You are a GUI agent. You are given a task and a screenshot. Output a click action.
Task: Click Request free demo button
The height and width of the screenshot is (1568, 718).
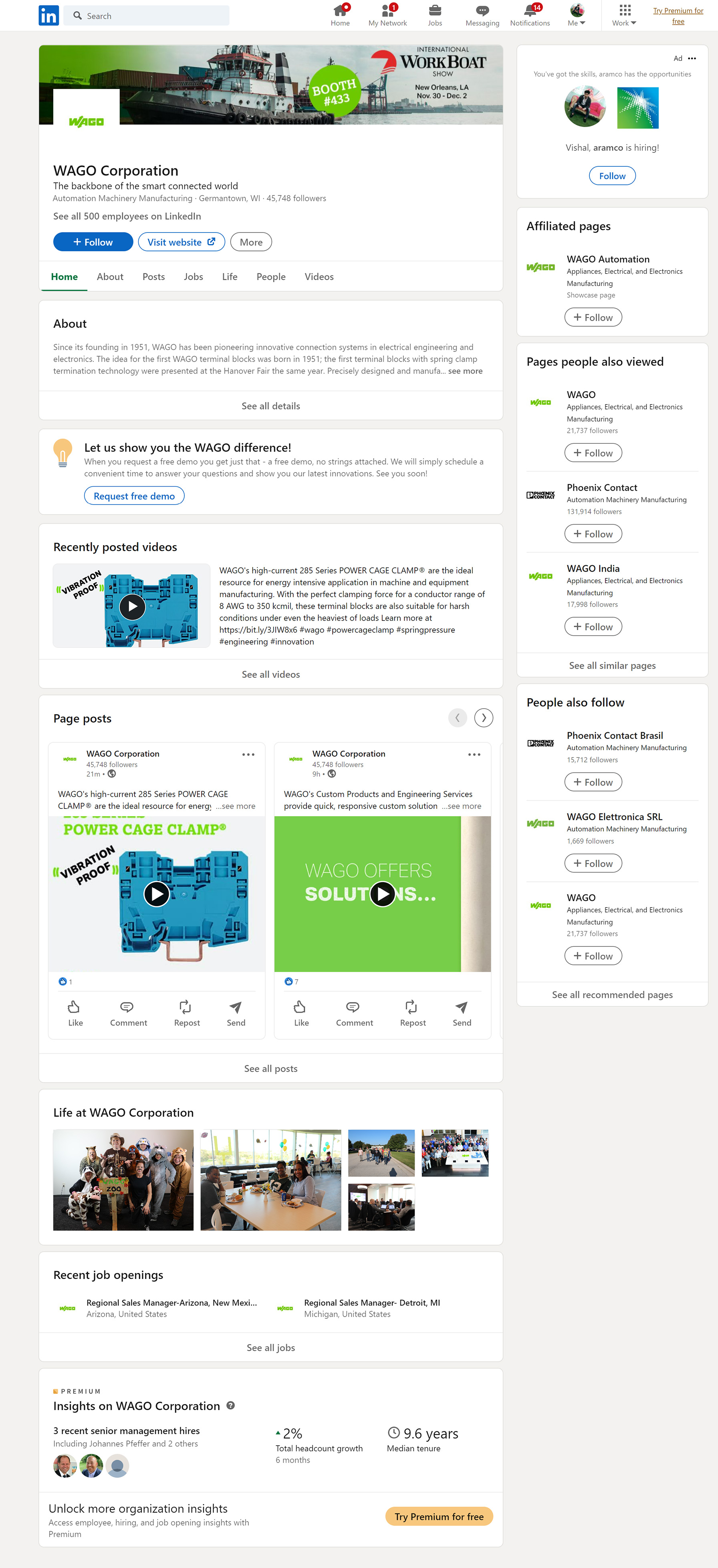point(134,495)
